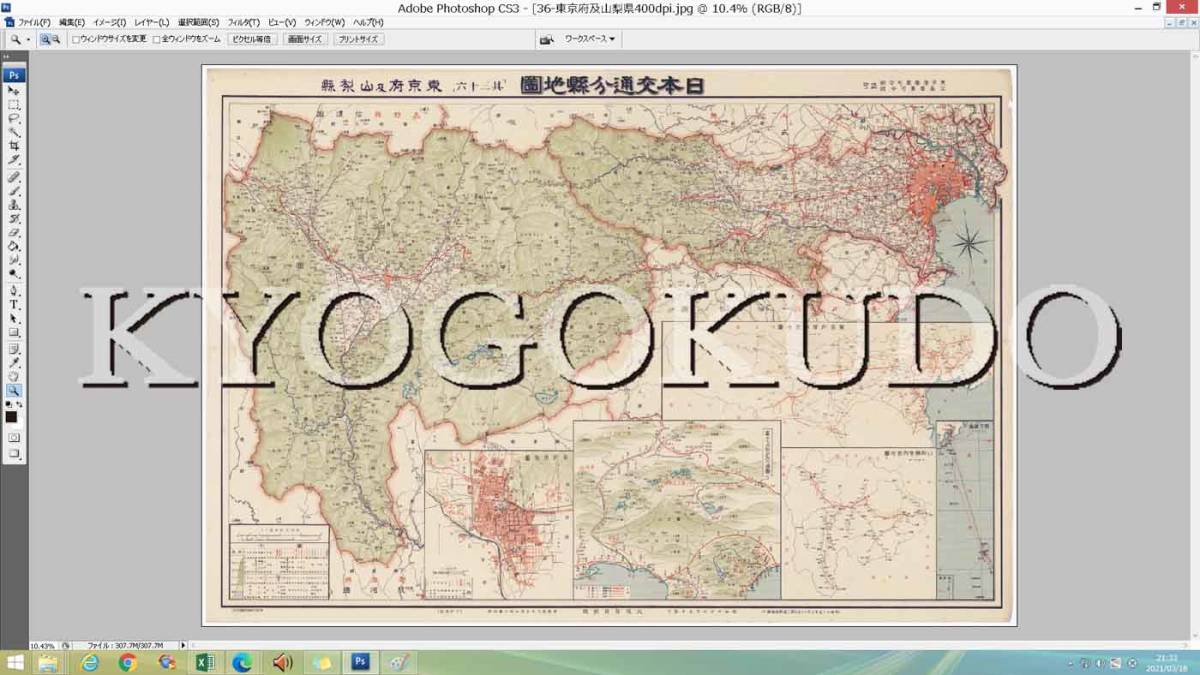The width and height of the screenshot is (1200, 675).
Task: Select the Slice tool
Action: pyautogui.click(x=14, y=160)
